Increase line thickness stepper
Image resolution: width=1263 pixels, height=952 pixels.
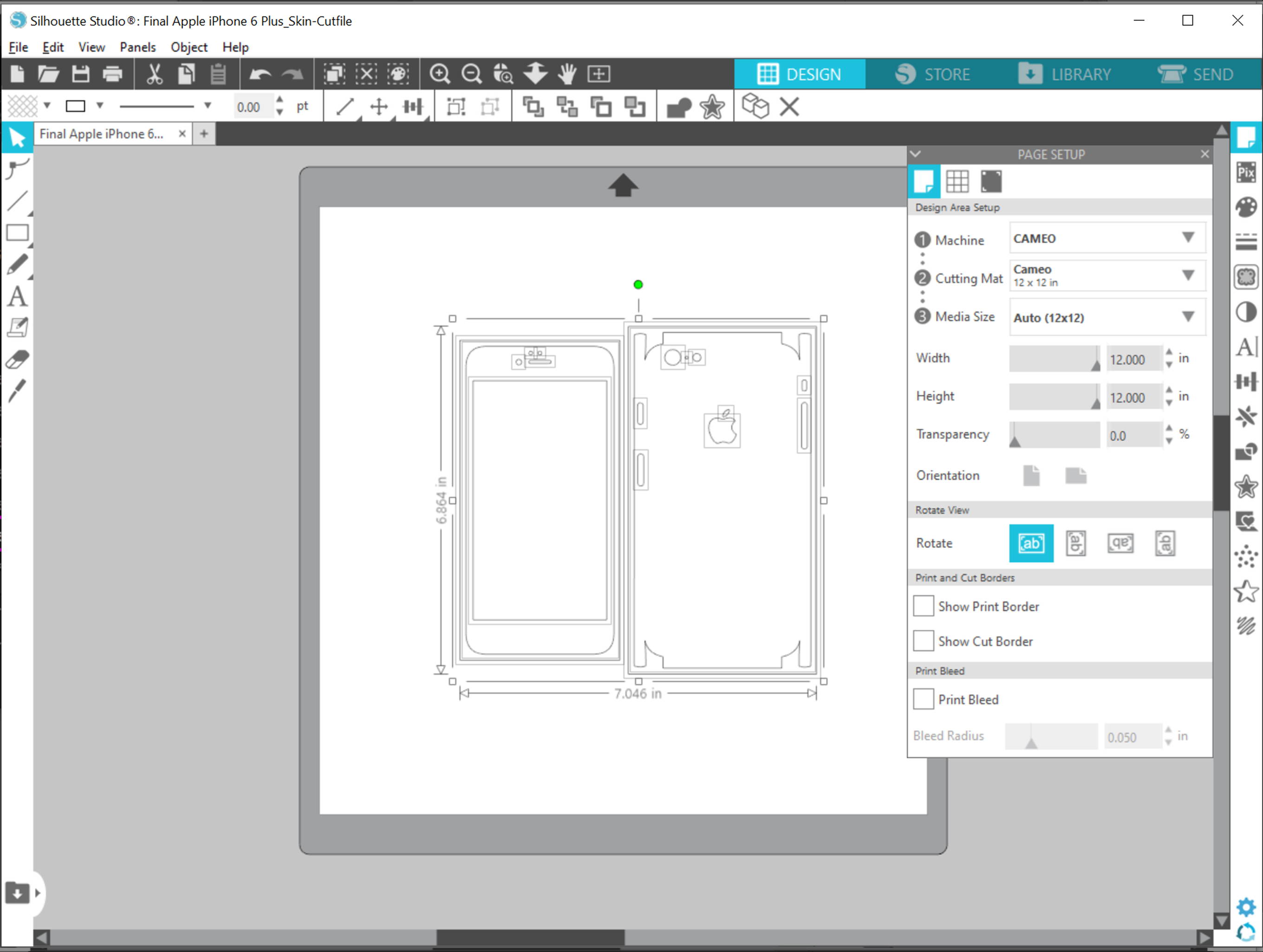tap(279, 100)
